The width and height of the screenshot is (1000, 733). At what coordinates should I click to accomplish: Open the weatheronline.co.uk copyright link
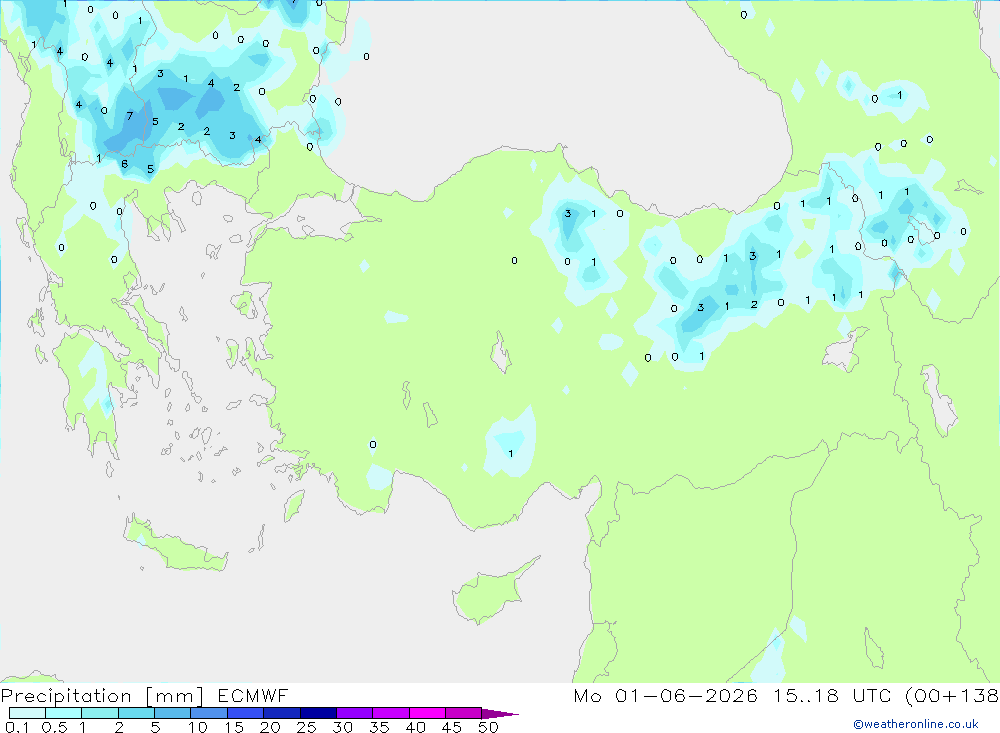coord(916,724)
